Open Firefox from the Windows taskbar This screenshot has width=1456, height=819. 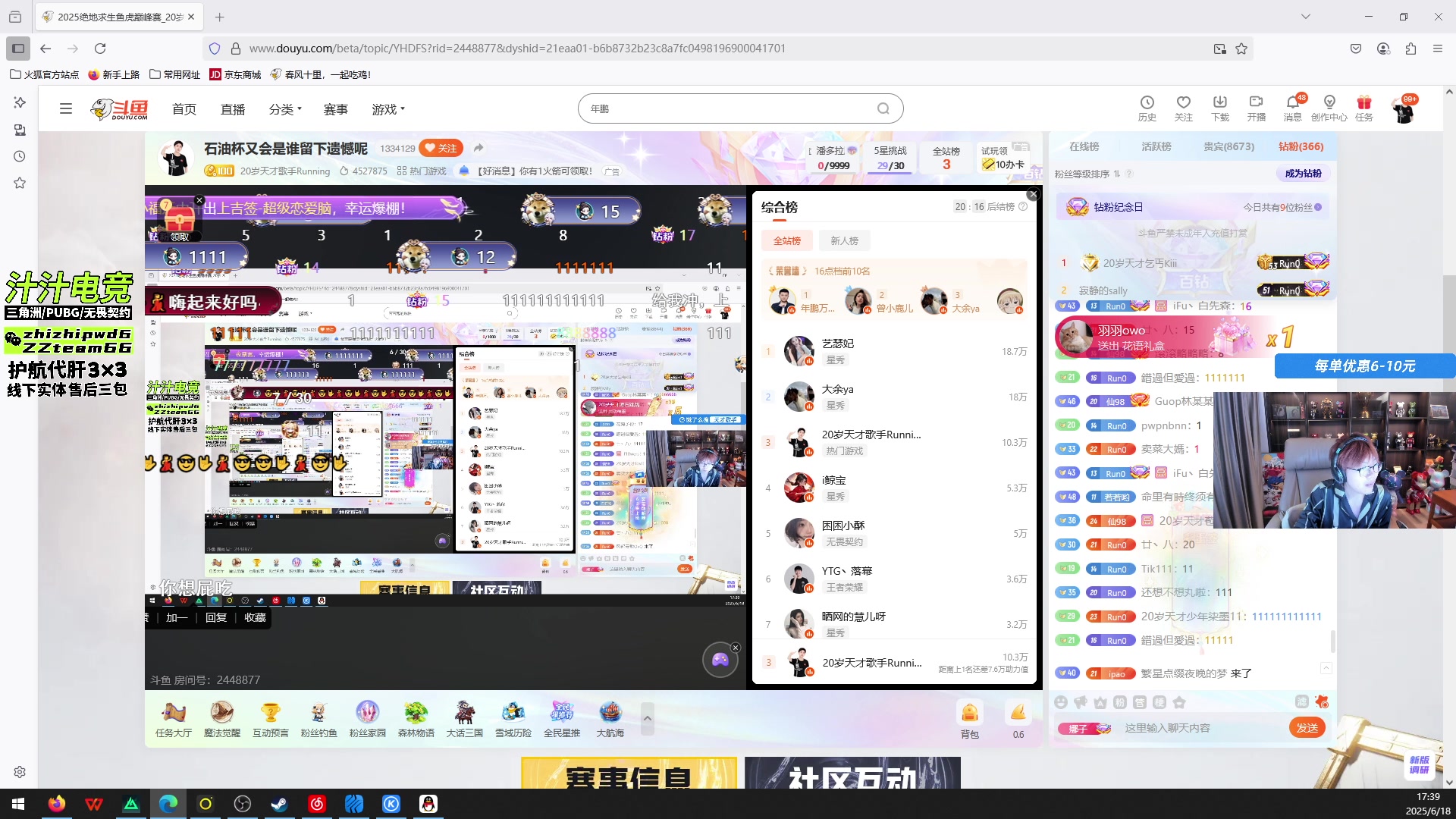coord(56,804)
